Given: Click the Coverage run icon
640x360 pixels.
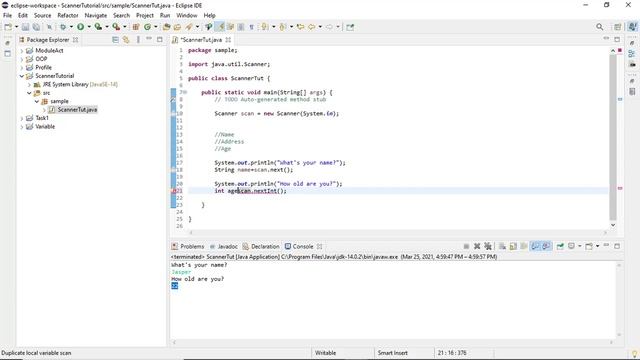Looking at the screenshot, I should pyautogui.click(x=98, y=27).
